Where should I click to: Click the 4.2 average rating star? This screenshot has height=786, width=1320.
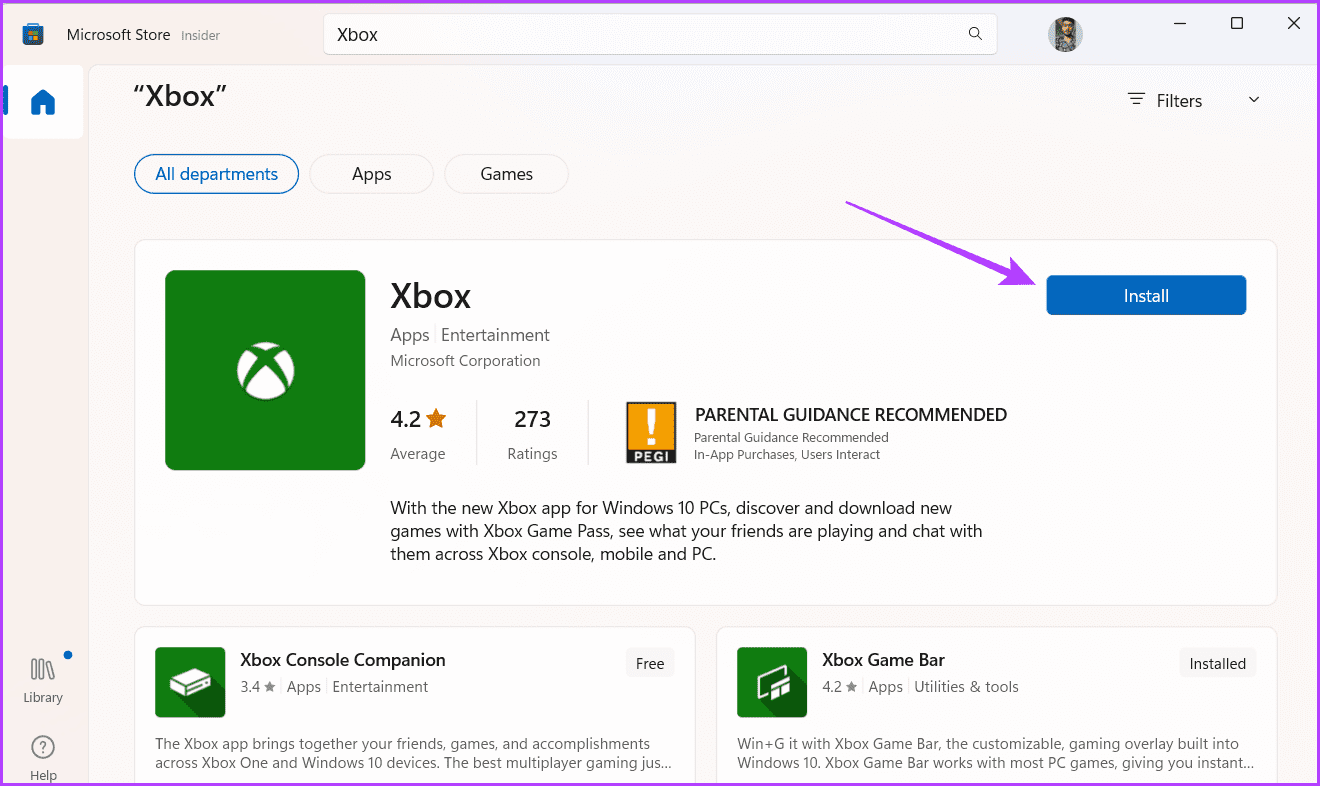point(436,419)
